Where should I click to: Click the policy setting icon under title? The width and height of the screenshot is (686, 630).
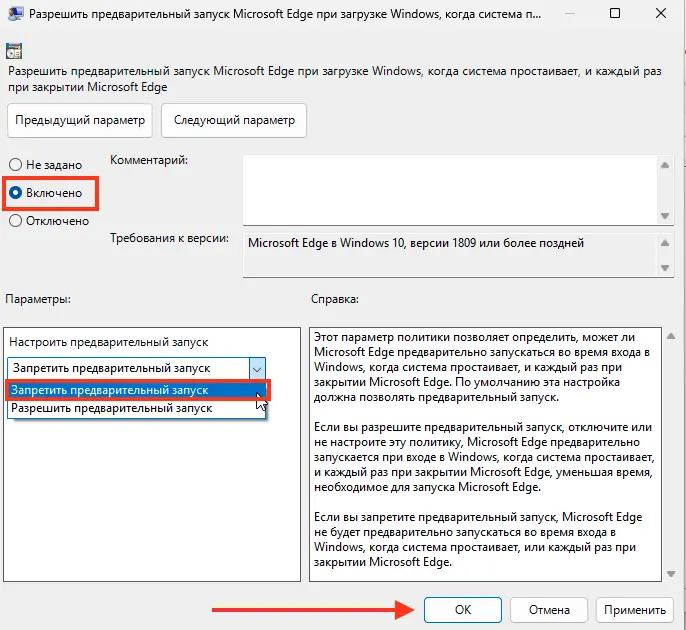14,51
